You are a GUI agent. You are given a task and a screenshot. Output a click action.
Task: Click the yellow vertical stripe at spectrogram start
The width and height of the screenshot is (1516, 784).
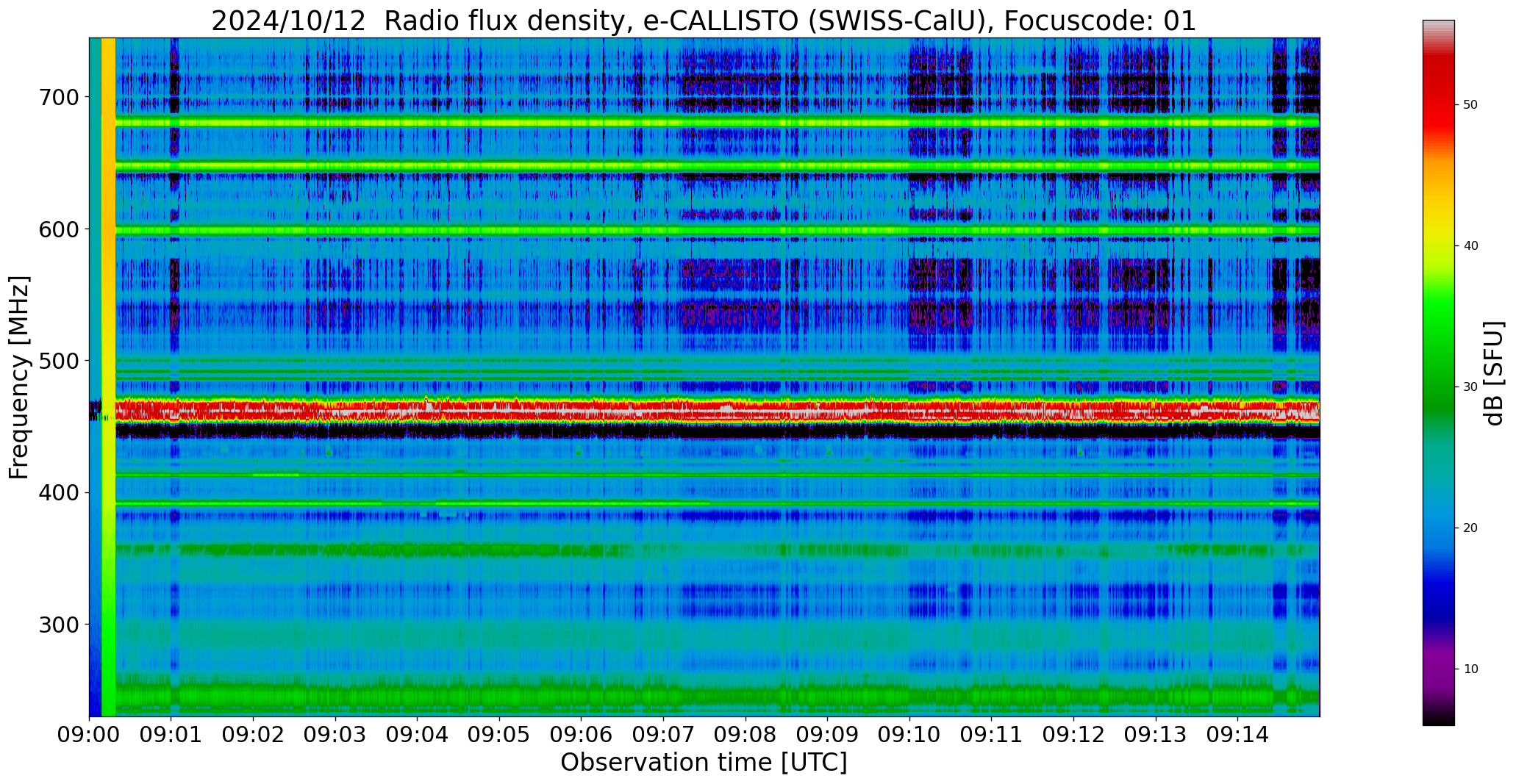(x=108, y=377)
